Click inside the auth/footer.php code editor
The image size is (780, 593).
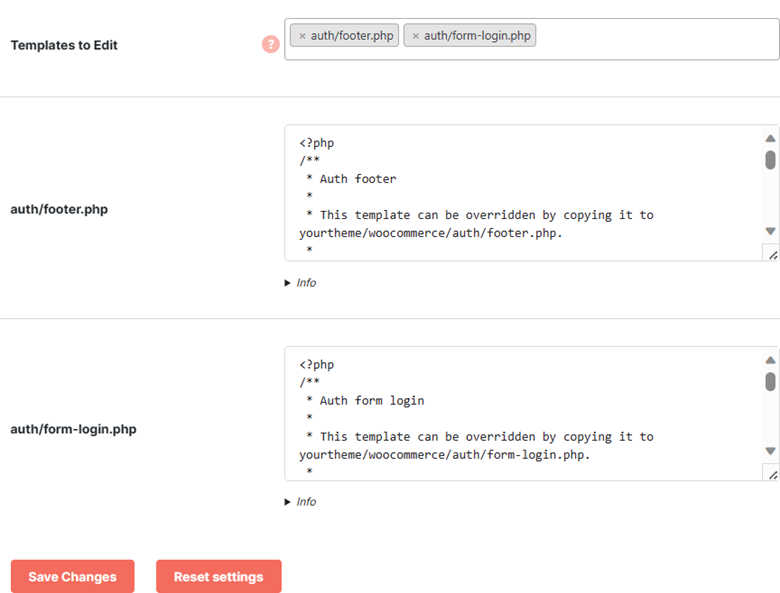point(523,193)
